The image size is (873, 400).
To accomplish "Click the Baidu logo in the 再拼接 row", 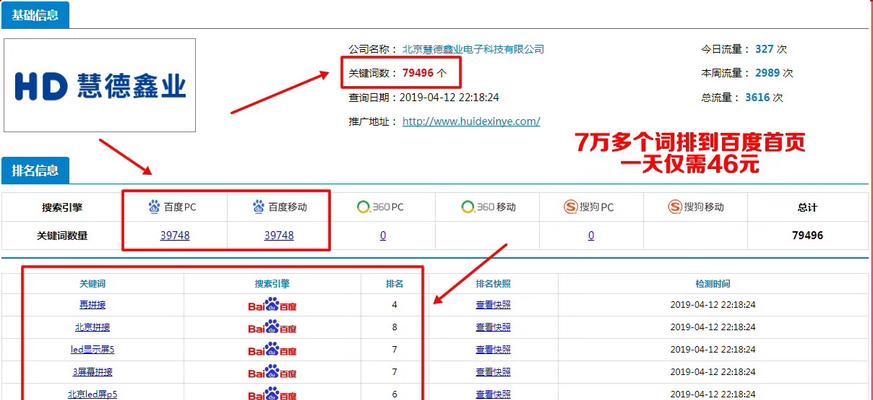I will (272, 305).
